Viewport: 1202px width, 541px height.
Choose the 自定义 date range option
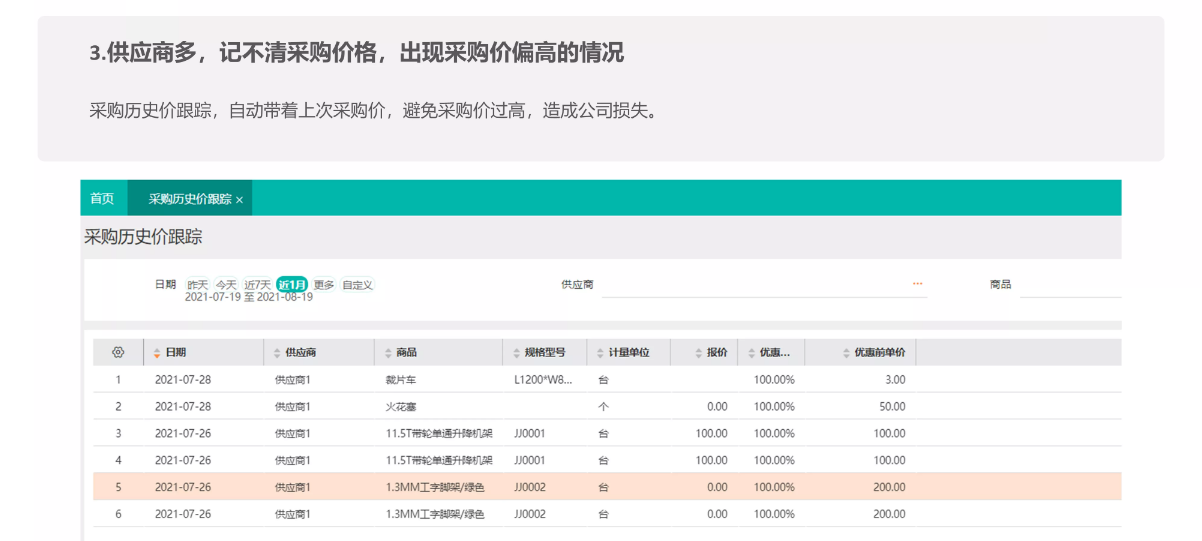tap(357, 285)
